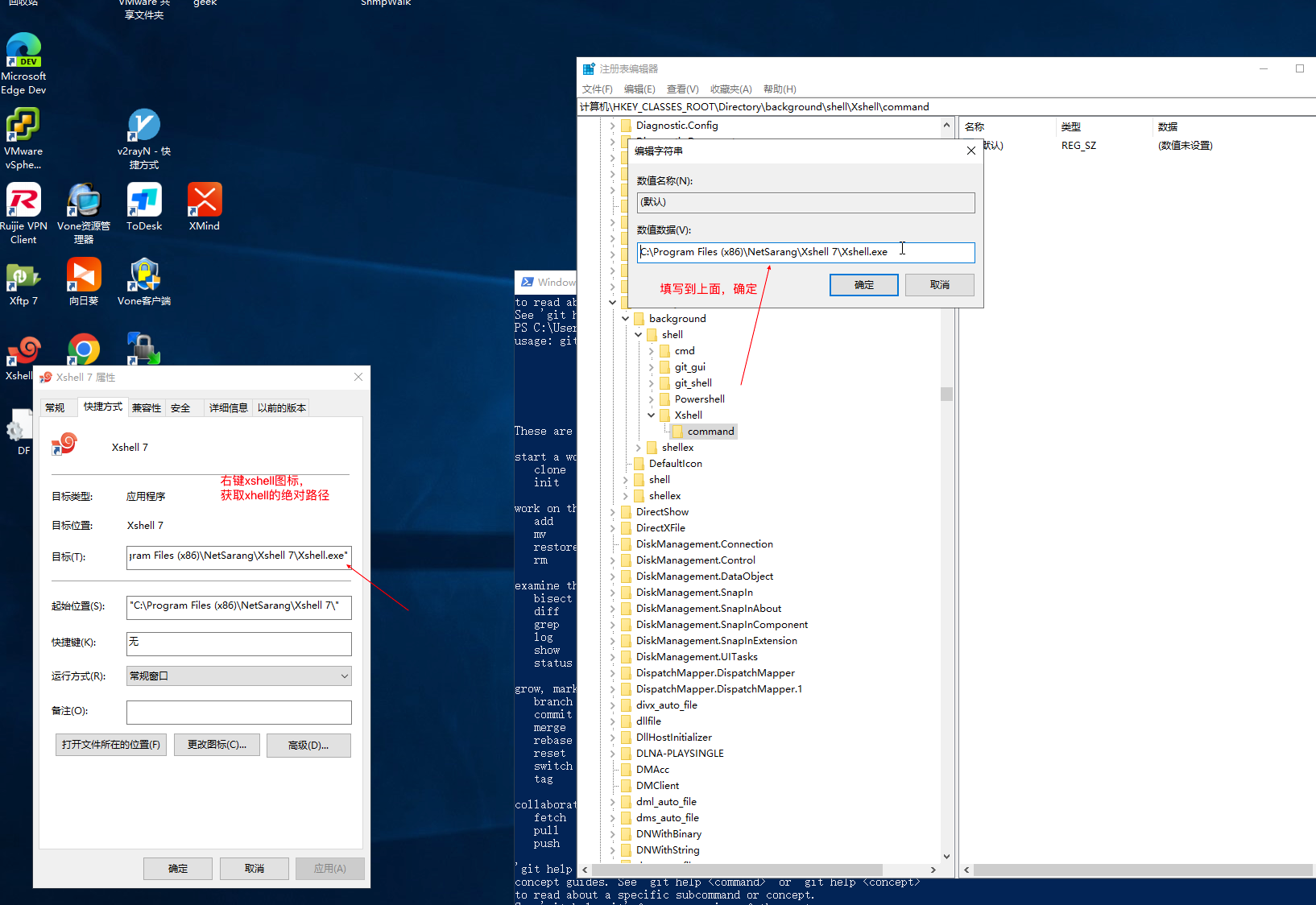Click the 目标(T) path field
This screenshot has width=1316, height=905.
[239, 556]
